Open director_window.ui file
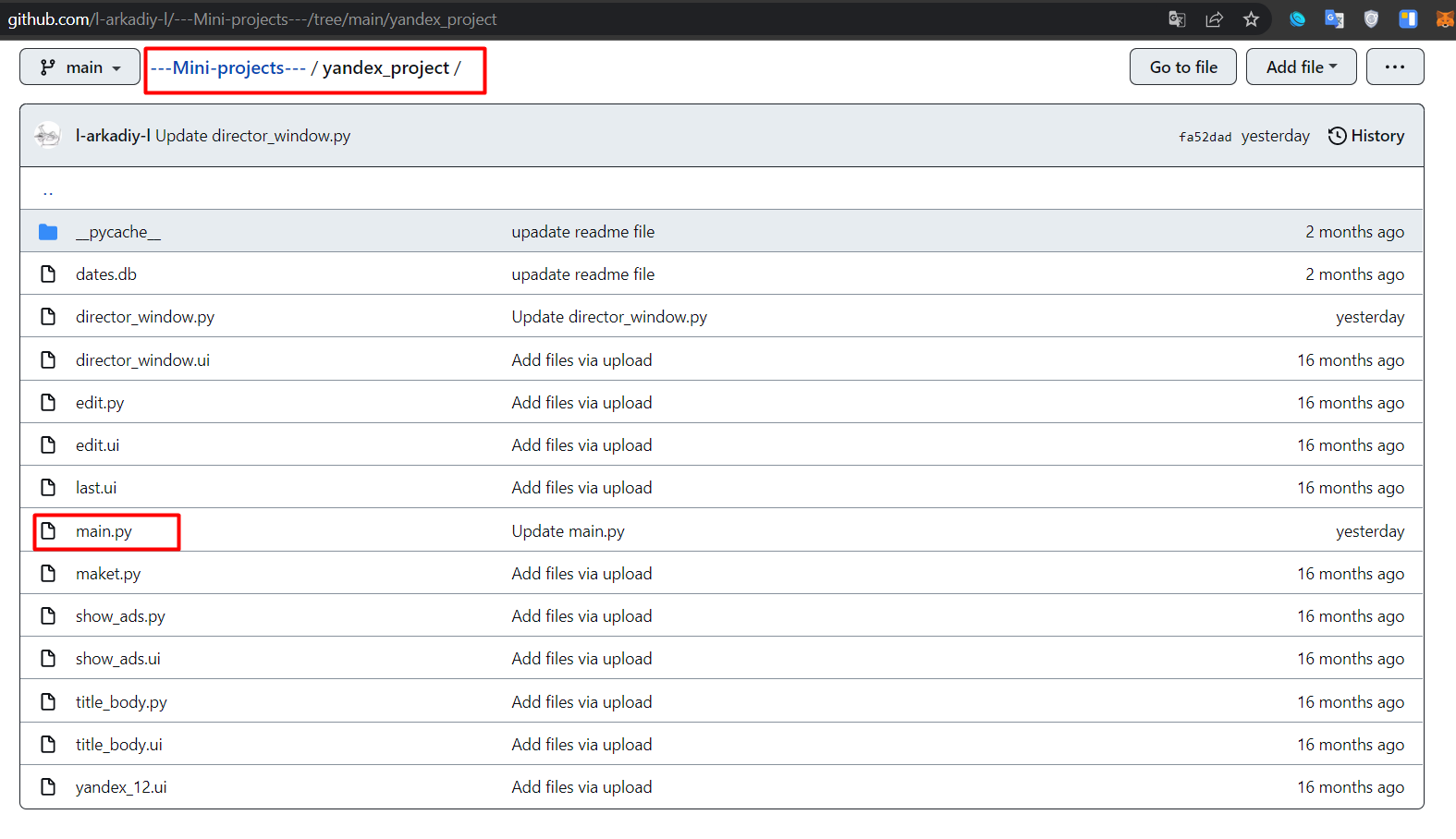 [142, 360]
